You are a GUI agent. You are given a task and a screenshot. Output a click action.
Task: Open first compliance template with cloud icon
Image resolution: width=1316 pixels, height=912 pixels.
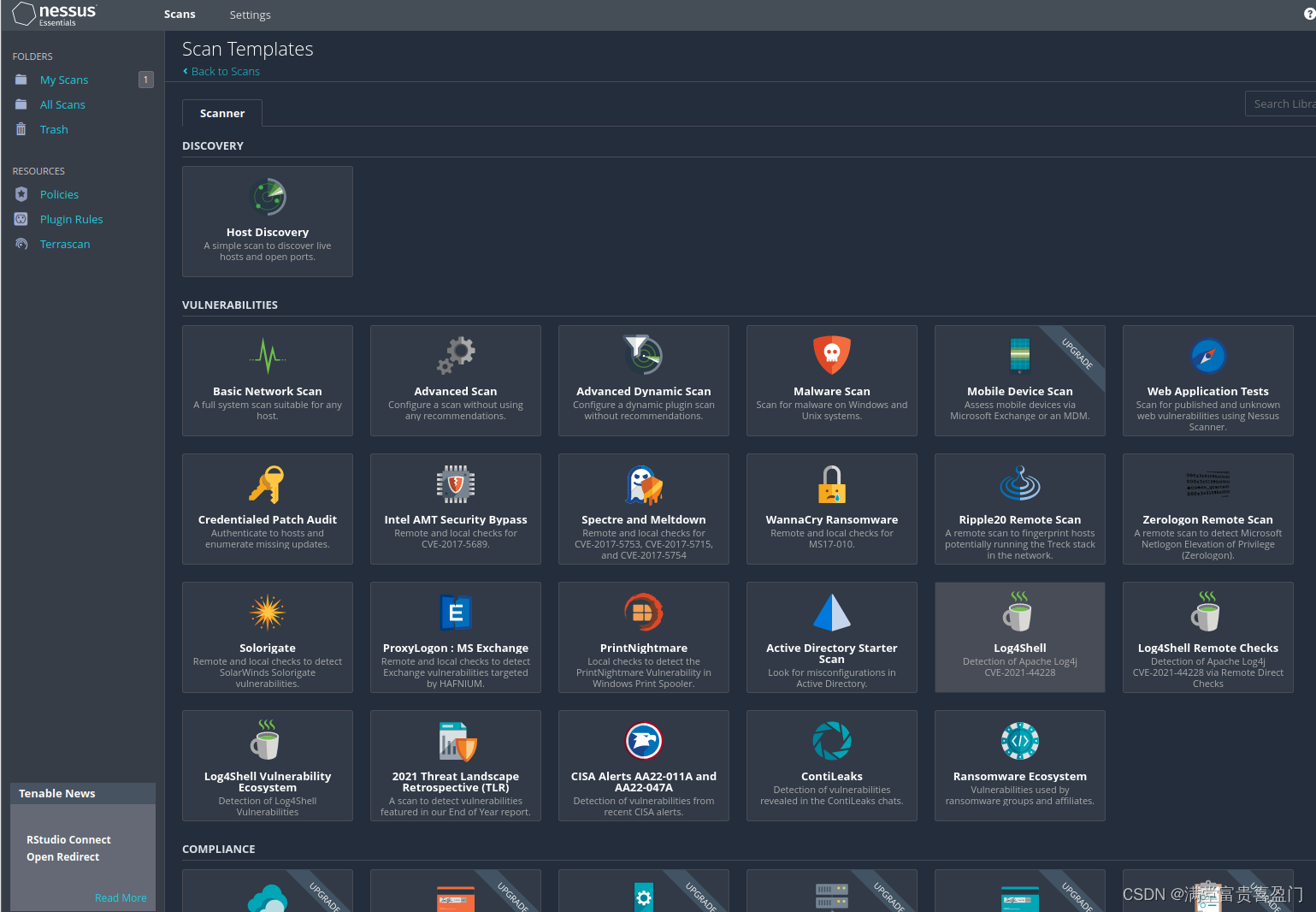(268, 891)
